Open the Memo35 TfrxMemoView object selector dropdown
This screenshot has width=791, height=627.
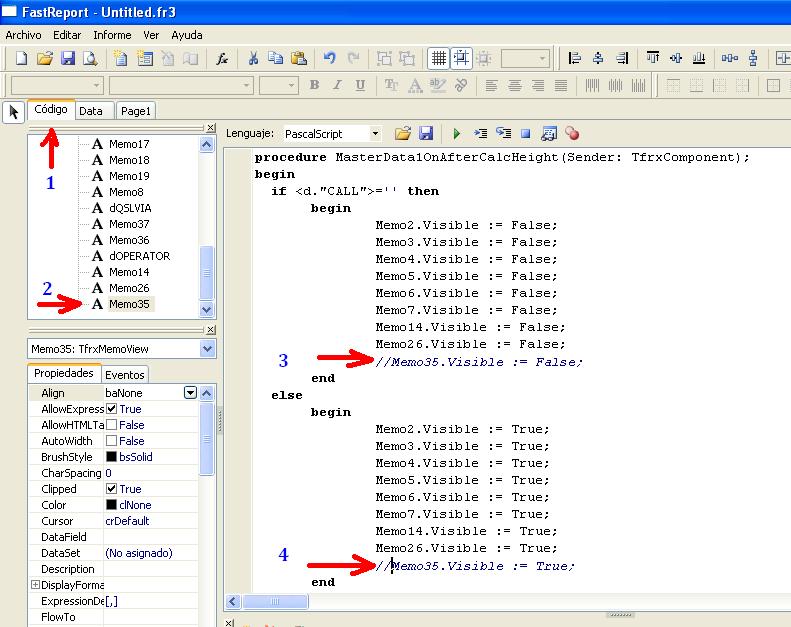pyautogui.click(x=207, y=348)
